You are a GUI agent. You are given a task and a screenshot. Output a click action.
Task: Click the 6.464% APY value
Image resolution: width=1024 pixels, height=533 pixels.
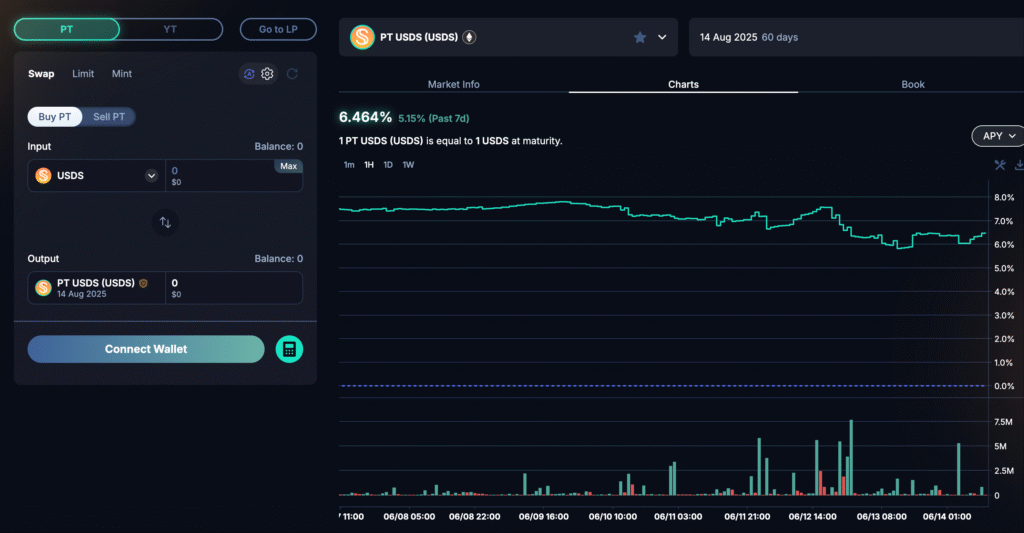tap(365, 118)
